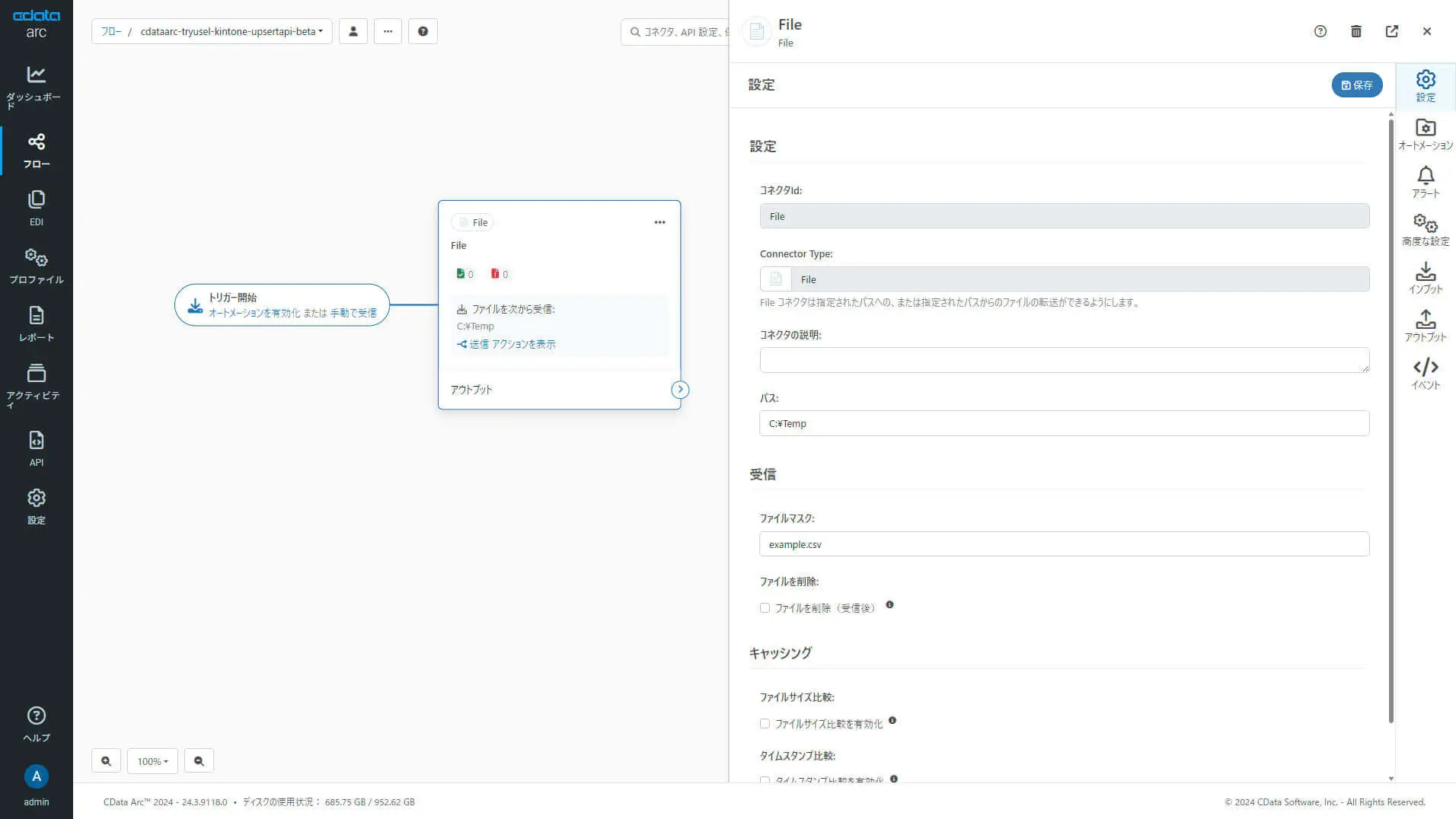
Task: Expand the File connector output arrow
Action: pos(679,390)
